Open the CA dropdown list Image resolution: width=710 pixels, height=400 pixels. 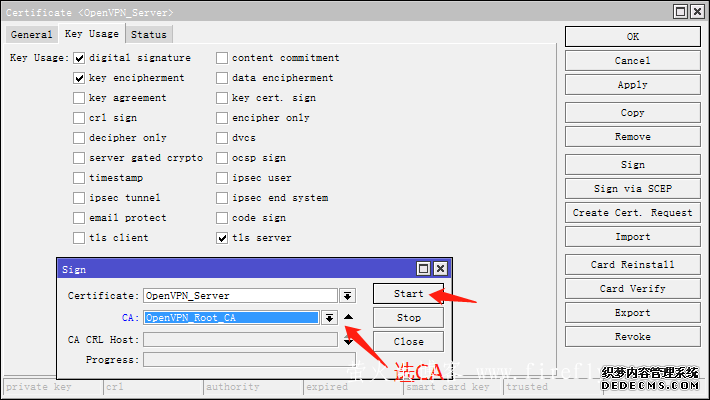tap(330, 318)
